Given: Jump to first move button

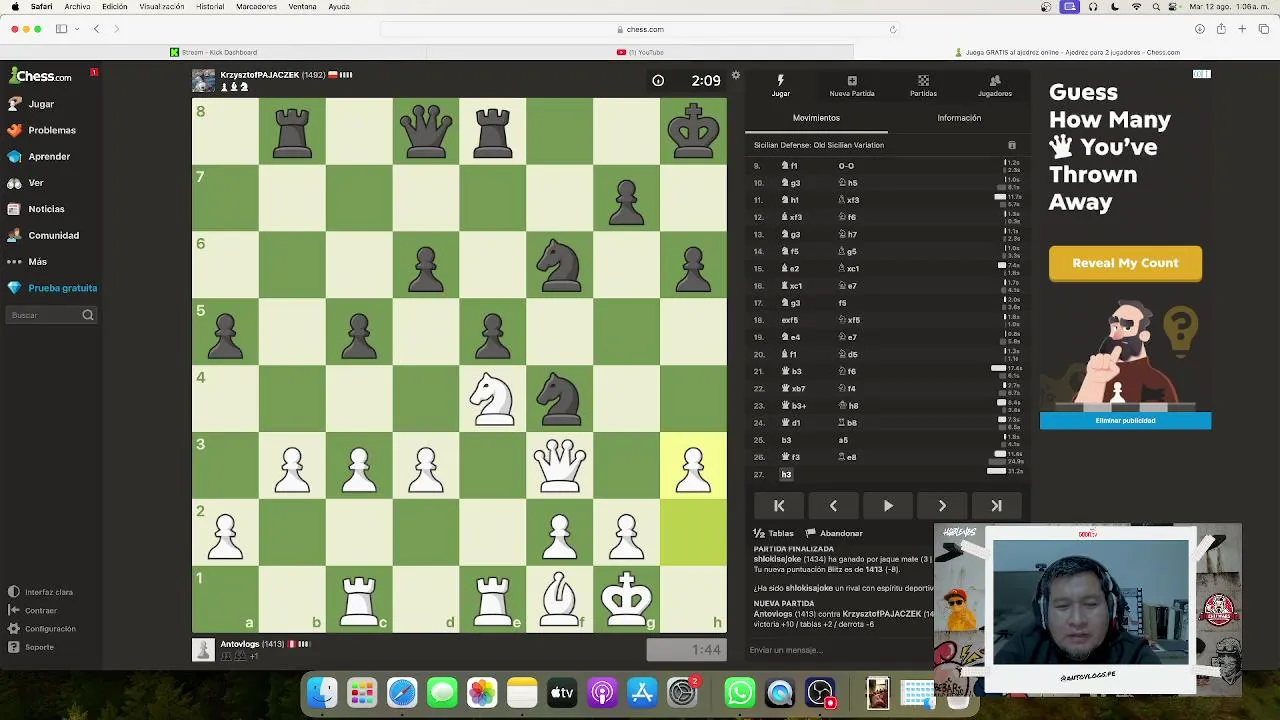Looking at the screenshot, I should tap(779, 506).
